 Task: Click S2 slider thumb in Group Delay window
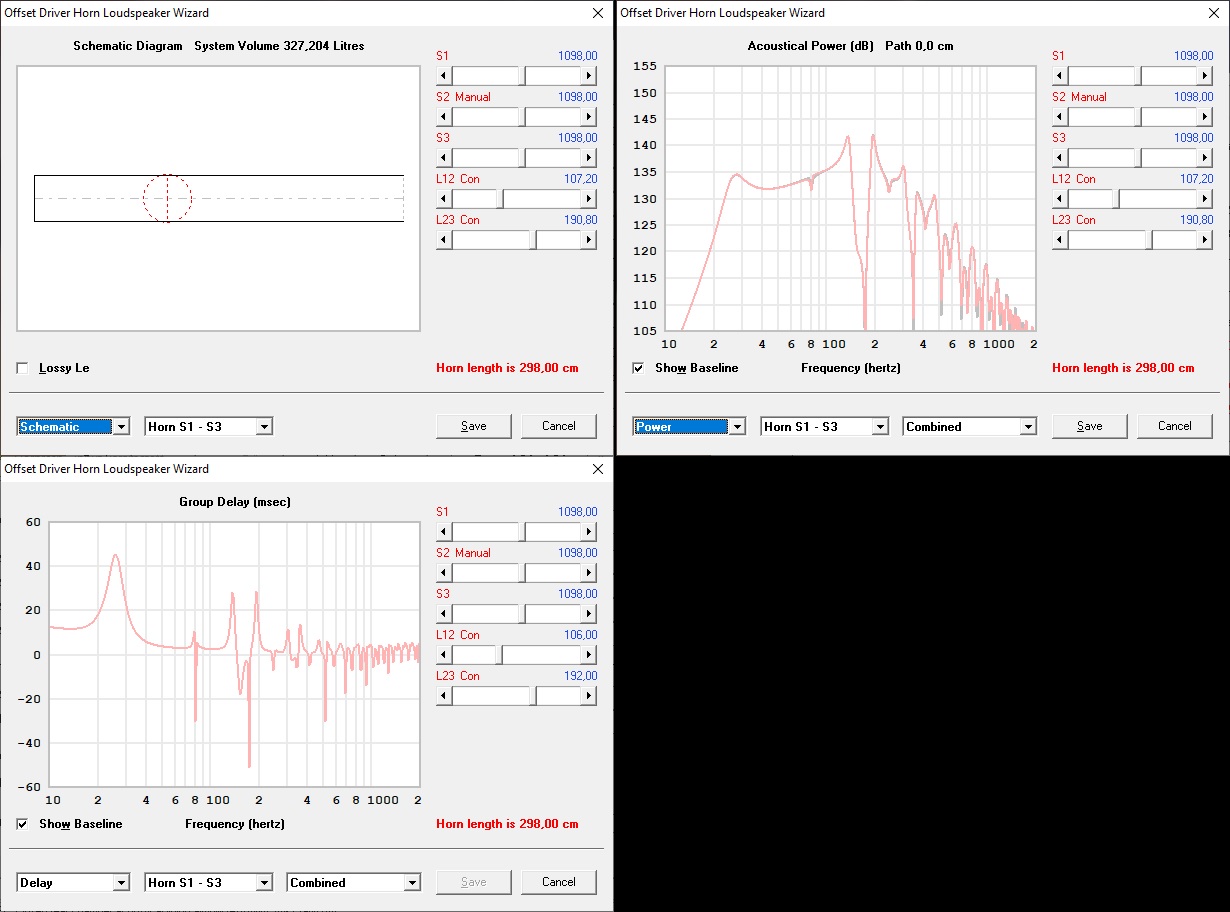(x=523, y=573)
